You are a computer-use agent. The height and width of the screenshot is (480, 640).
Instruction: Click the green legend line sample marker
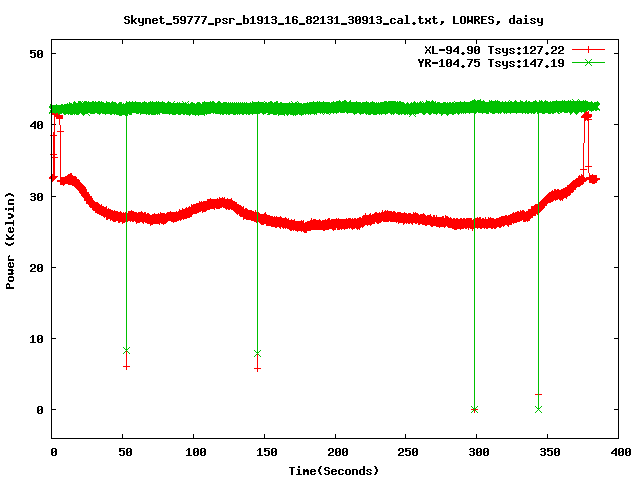(x=588, y=62)
